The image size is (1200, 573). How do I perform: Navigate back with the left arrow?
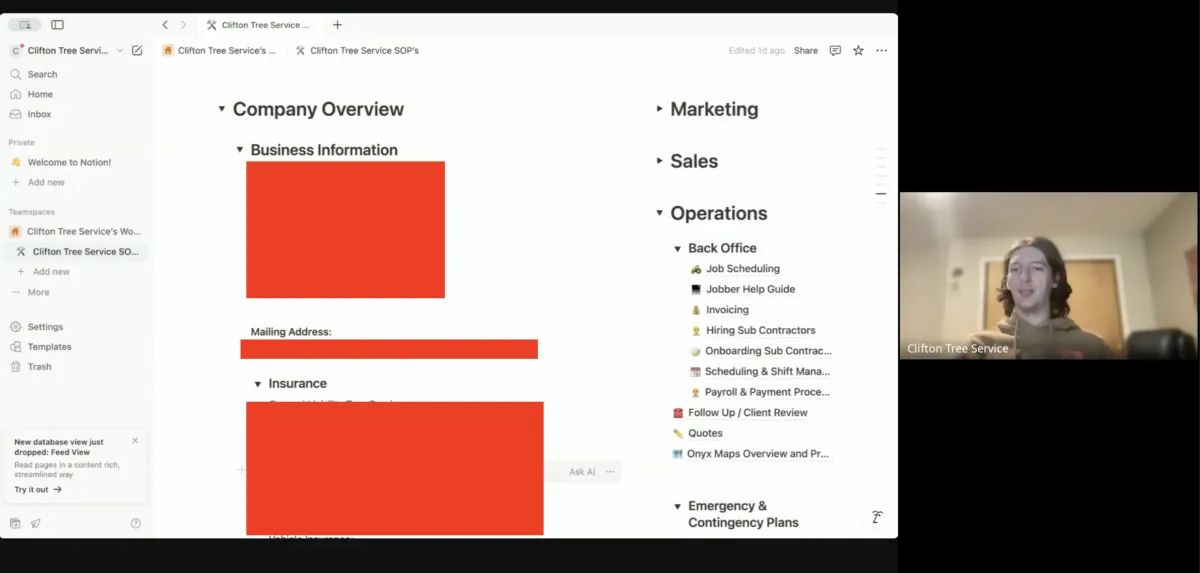[165, 25]
